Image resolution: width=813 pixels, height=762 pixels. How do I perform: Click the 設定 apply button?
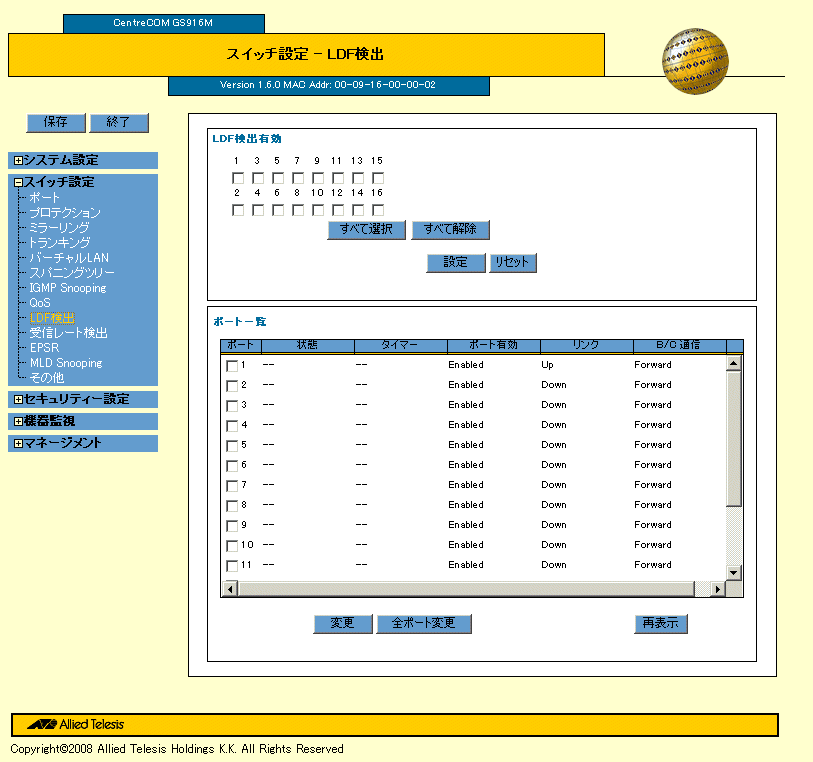pos(455,263)
